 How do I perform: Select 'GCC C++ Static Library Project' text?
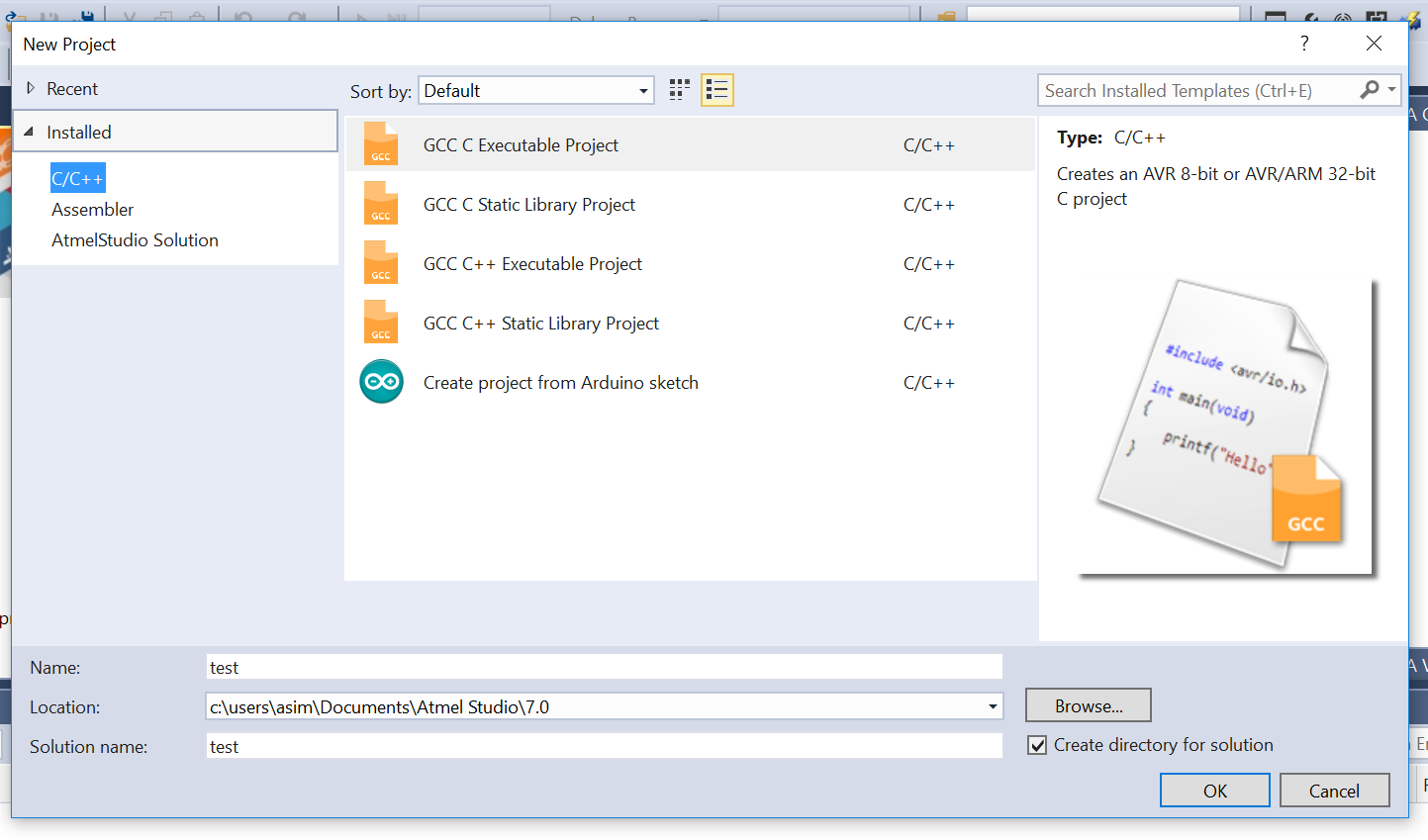point(541,323)
